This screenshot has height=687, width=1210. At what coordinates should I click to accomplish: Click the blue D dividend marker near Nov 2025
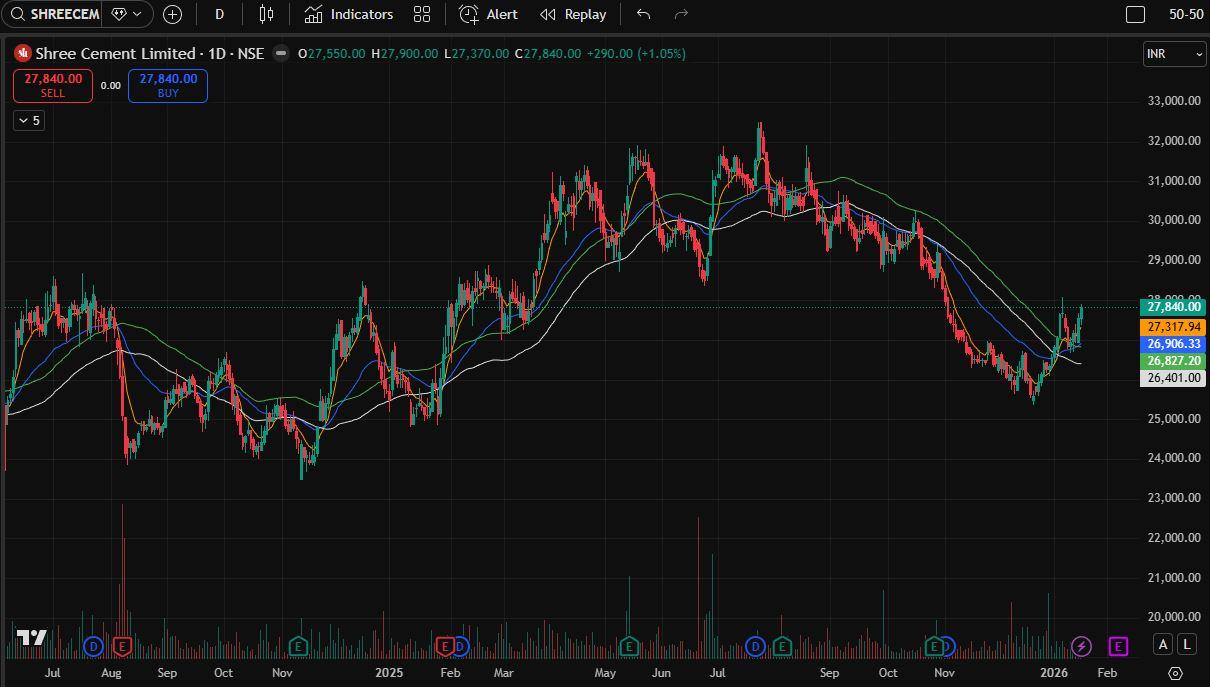(948, 646)
